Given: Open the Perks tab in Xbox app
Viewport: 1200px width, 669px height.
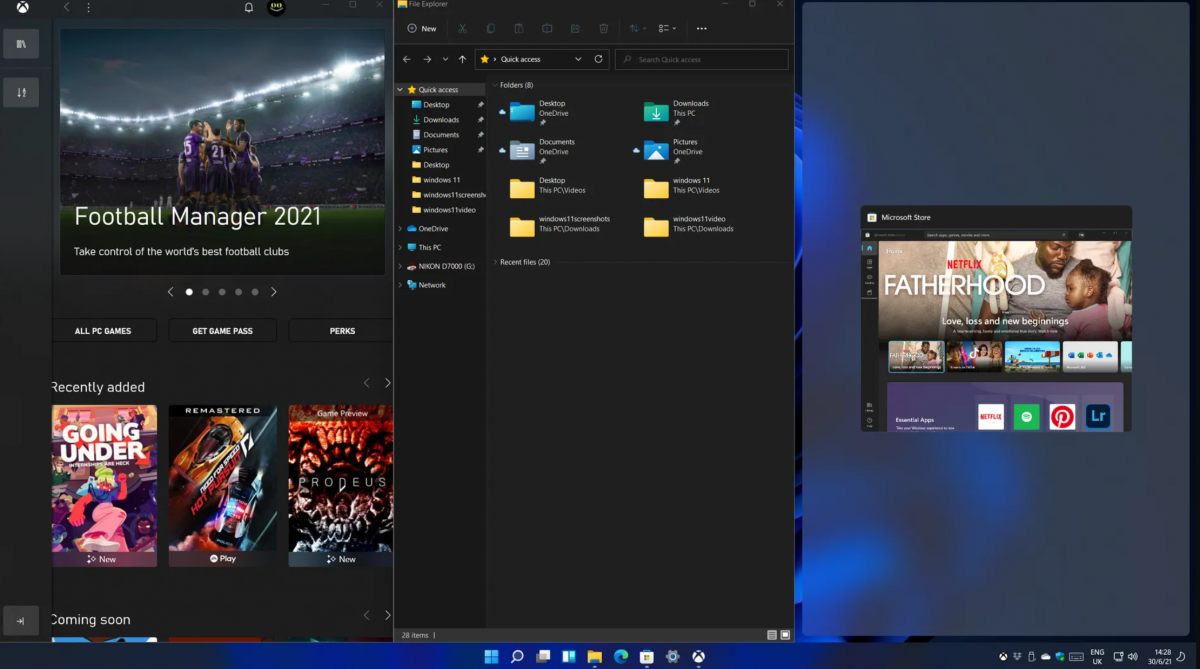Looking at the screenshot, I should (x=342, y=331).
